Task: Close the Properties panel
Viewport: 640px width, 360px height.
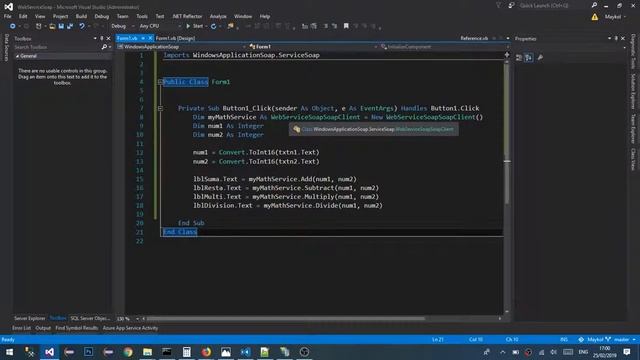Action: click(x=623, y=38)
